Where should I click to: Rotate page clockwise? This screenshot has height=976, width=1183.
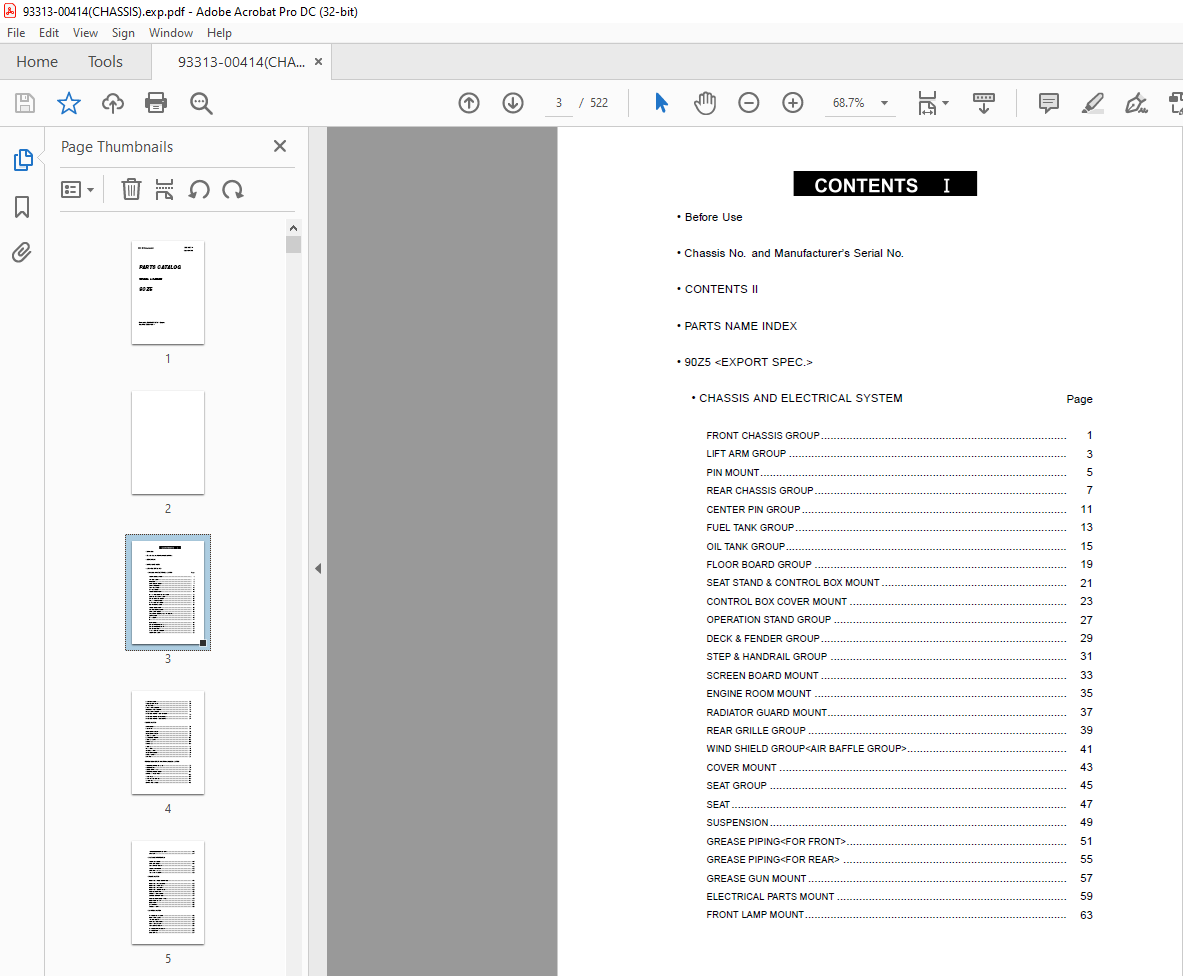232,189
